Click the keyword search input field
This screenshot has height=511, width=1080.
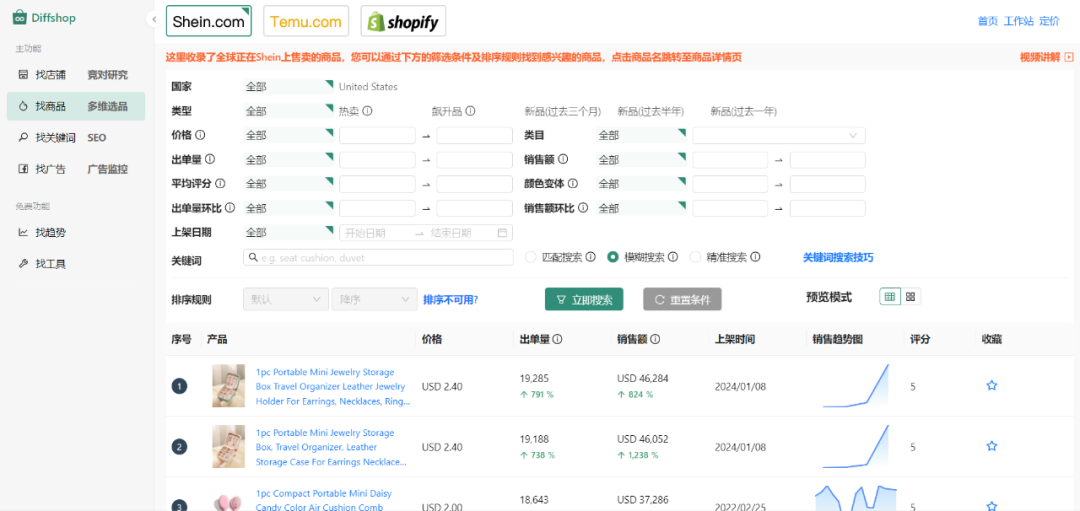(x=378, y=258)
